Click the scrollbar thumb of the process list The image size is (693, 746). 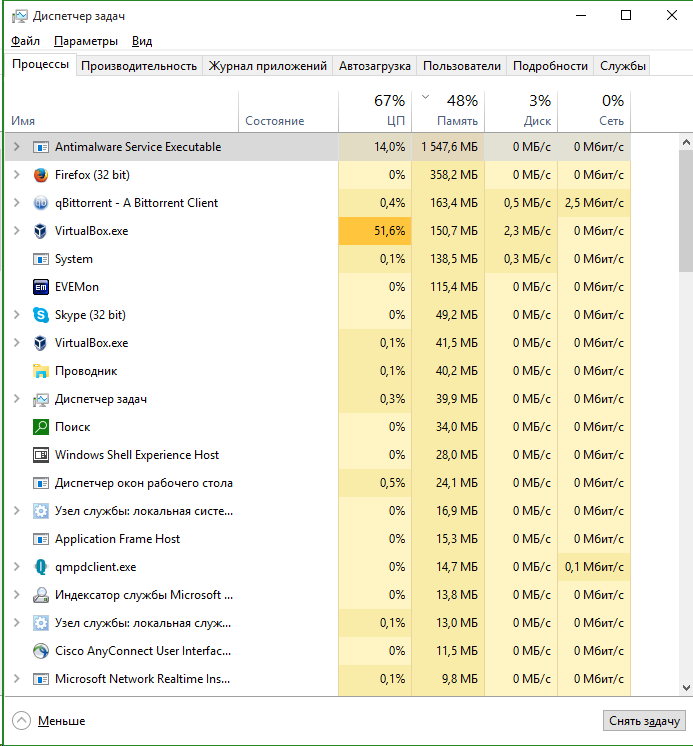686,211
